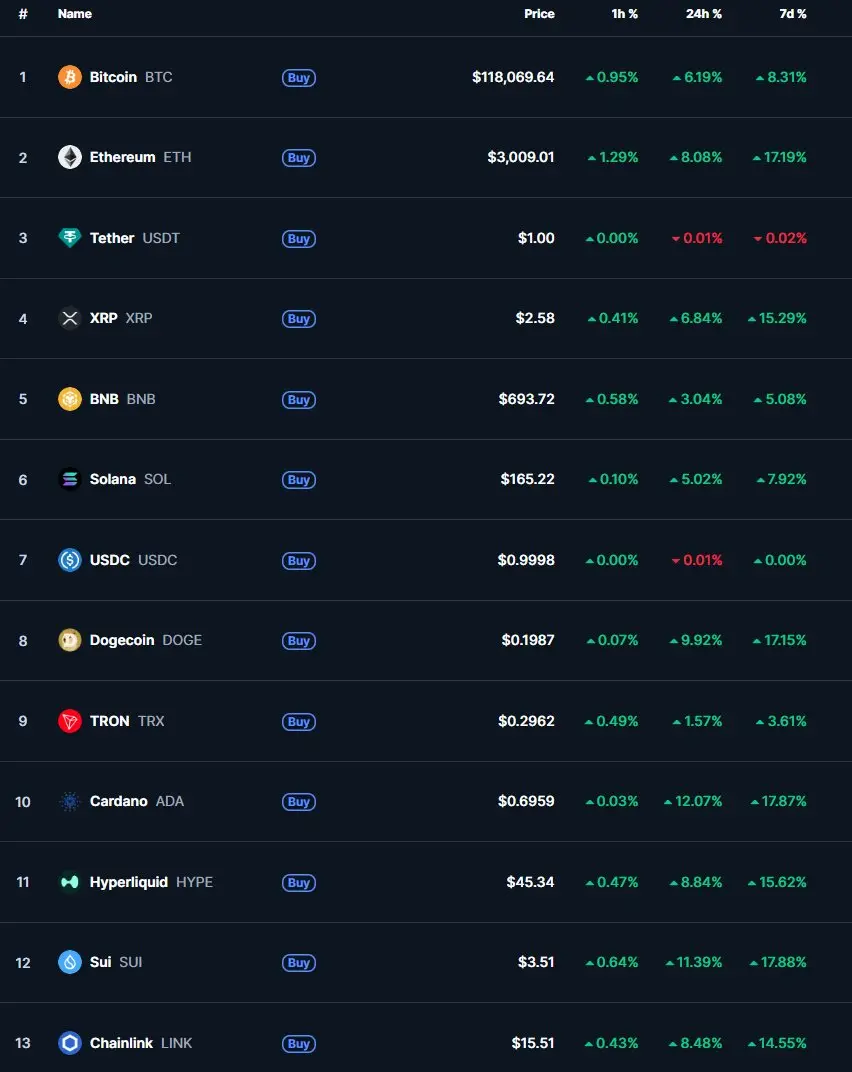Sort table by the Price column header
Viewport: 852px width, 1072px height.
(x=540, y=14)
